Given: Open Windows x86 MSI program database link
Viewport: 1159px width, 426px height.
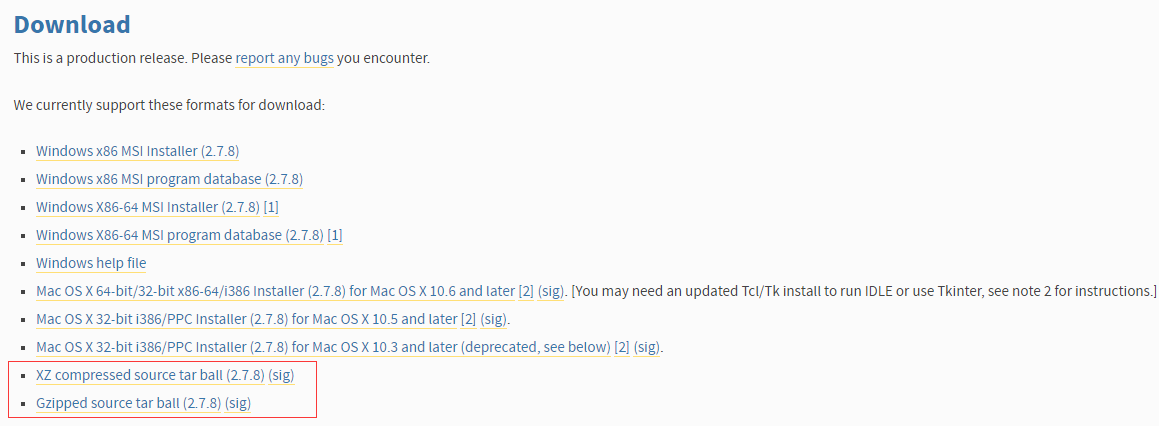Looking at the screenshot, I should click(169, 179).
